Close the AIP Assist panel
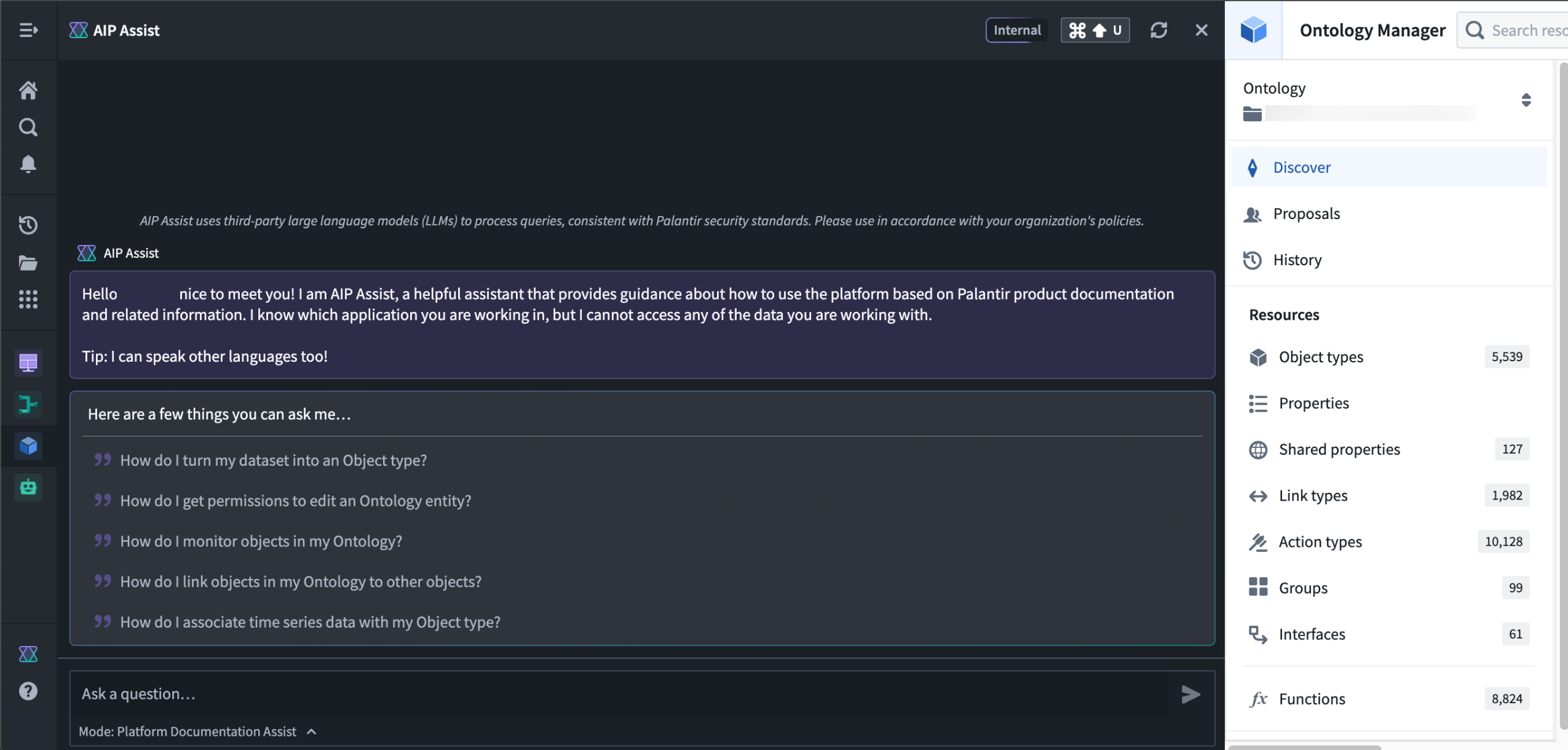Image resolution: width=1568 pixels, height=750 pixels. pos(1201,30)
